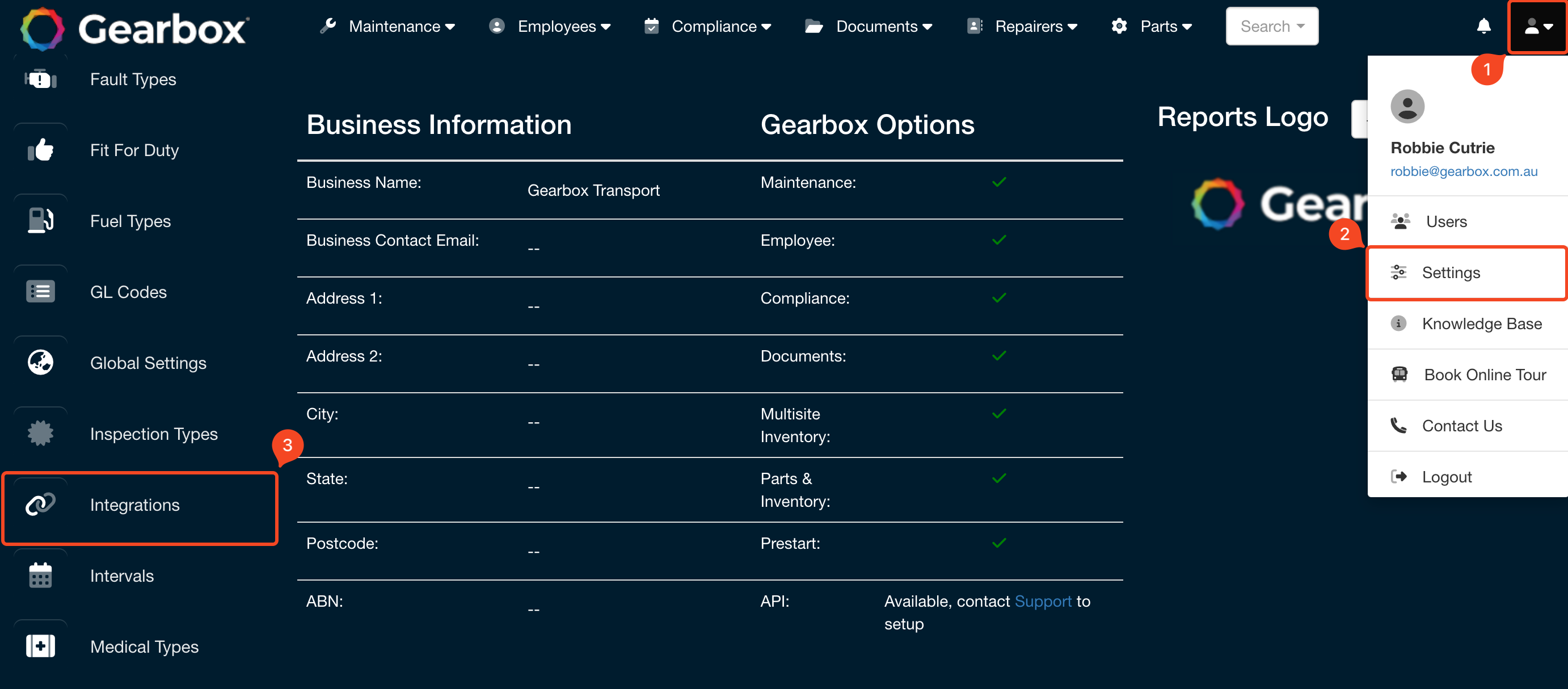
Task: Go to GL Codes settings
Action: [x=128, y=292]
